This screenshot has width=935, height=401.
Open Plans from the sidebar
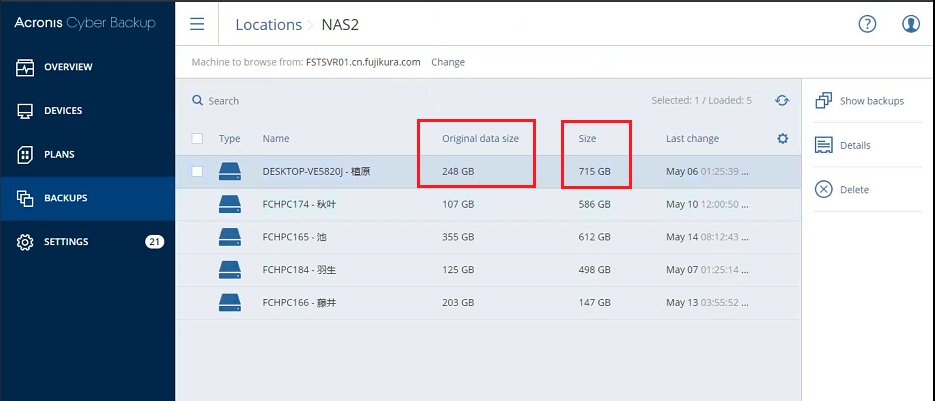point(58,155)
